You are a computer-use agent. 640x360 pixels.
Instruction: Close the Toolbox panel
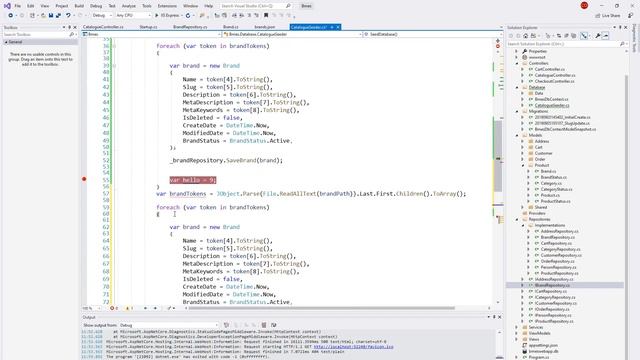[75, 27]
